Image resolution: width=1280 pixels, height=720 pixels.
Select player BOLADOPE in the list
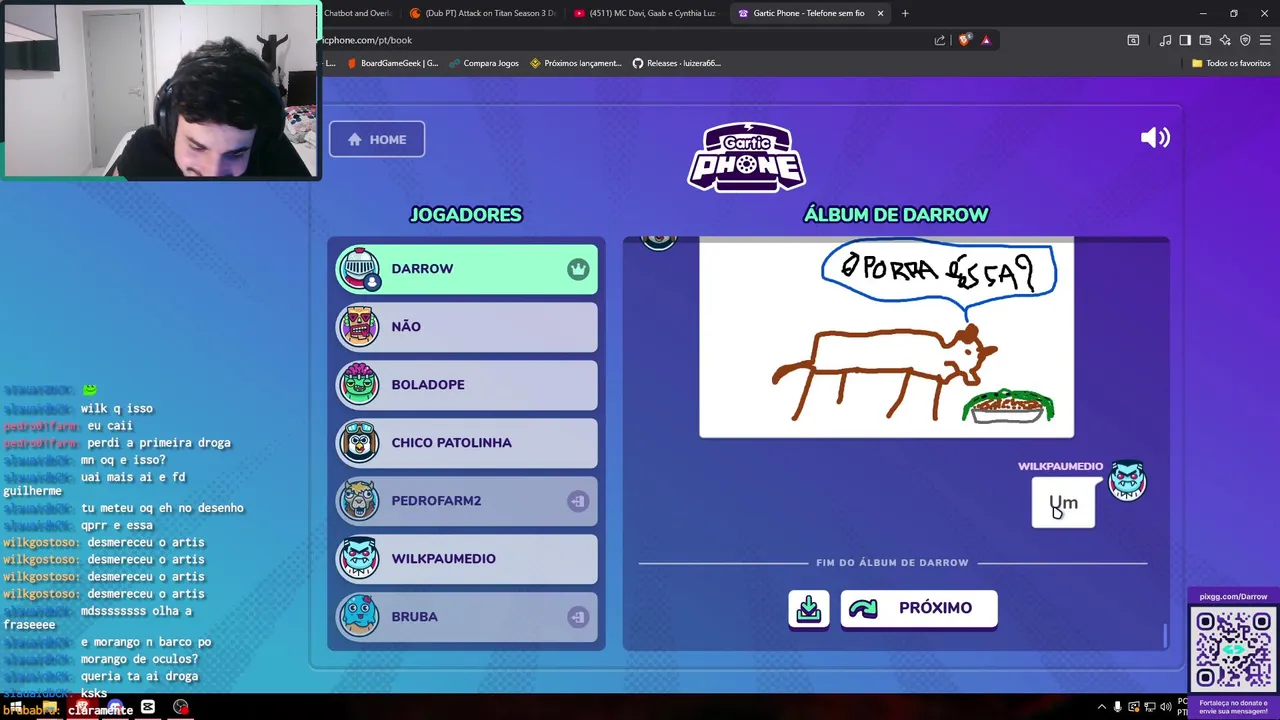coord(467,385)
